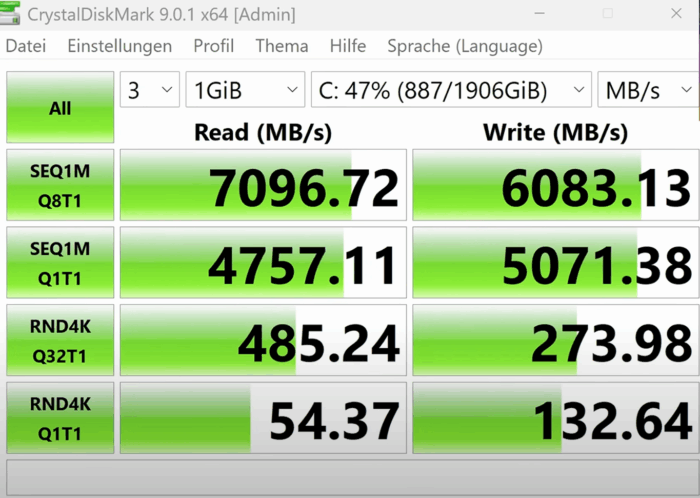700x498 pixels.
Task: Open the Einstellungen menu
Action: pos(119,46)
